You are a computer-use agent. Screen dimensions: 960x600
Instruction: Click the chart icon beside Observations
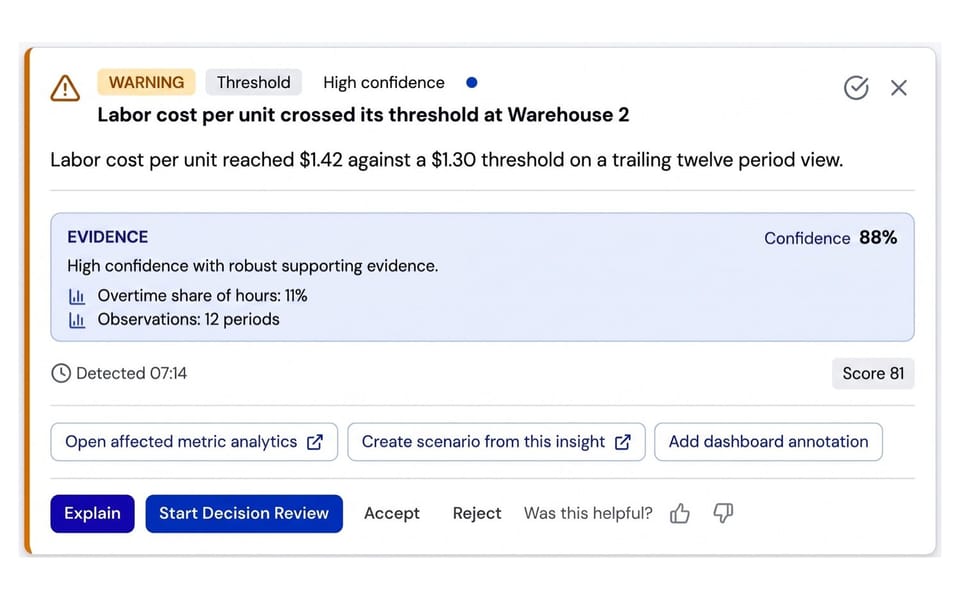77,320
